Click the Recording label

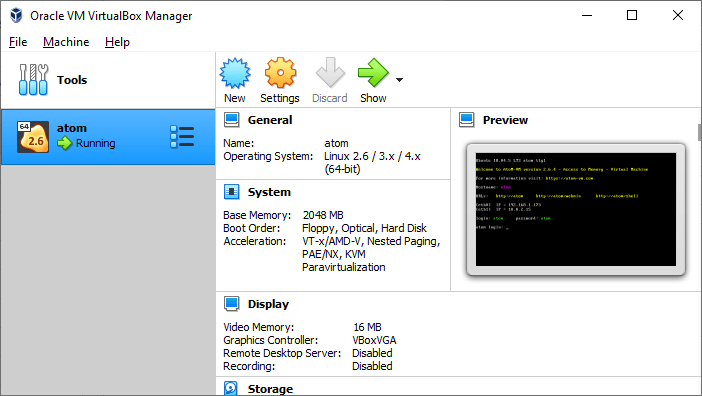pos(249,366)
